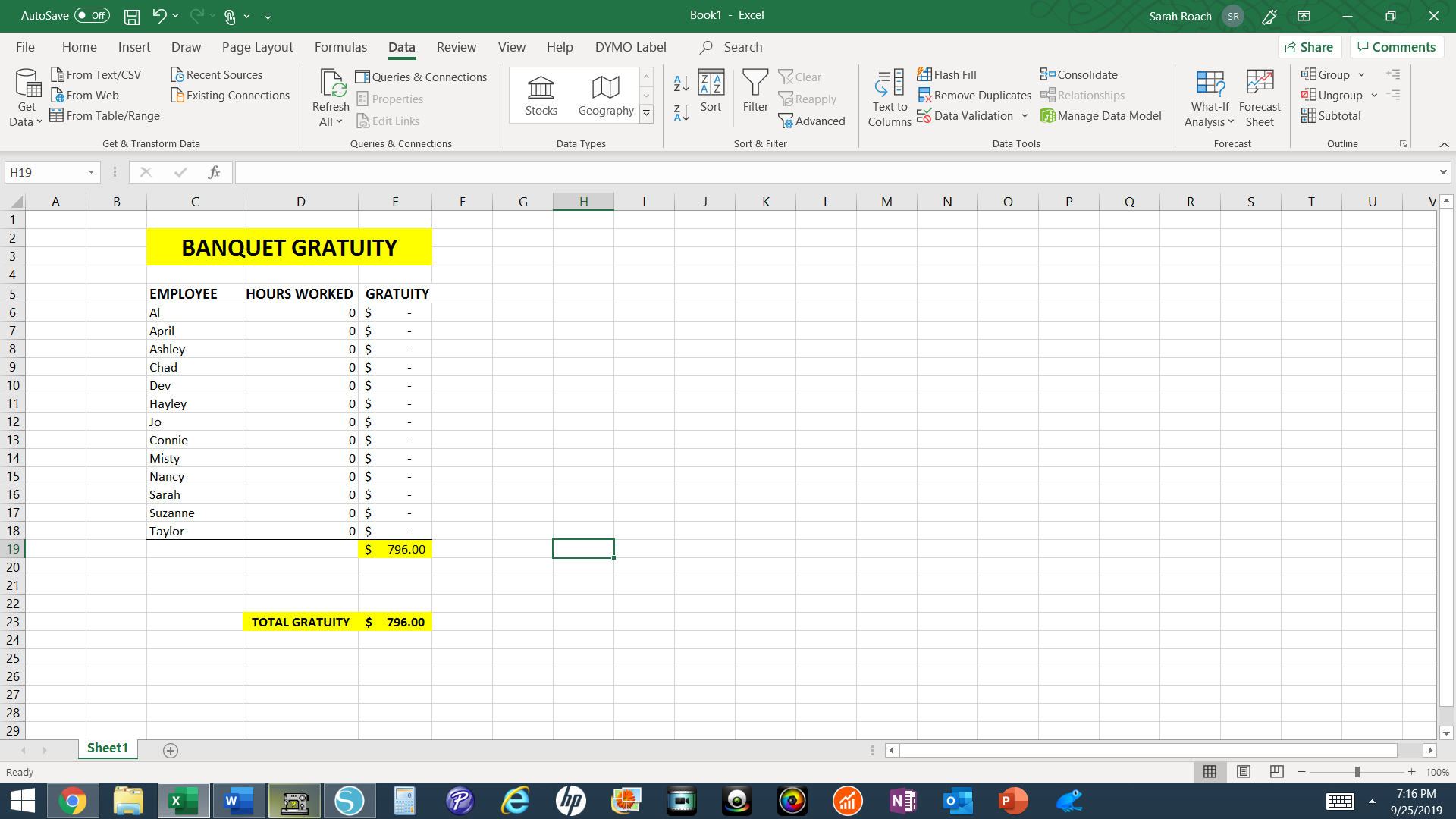
Task: Open the Comments pane button
Action: click(x=1397, y=47)
